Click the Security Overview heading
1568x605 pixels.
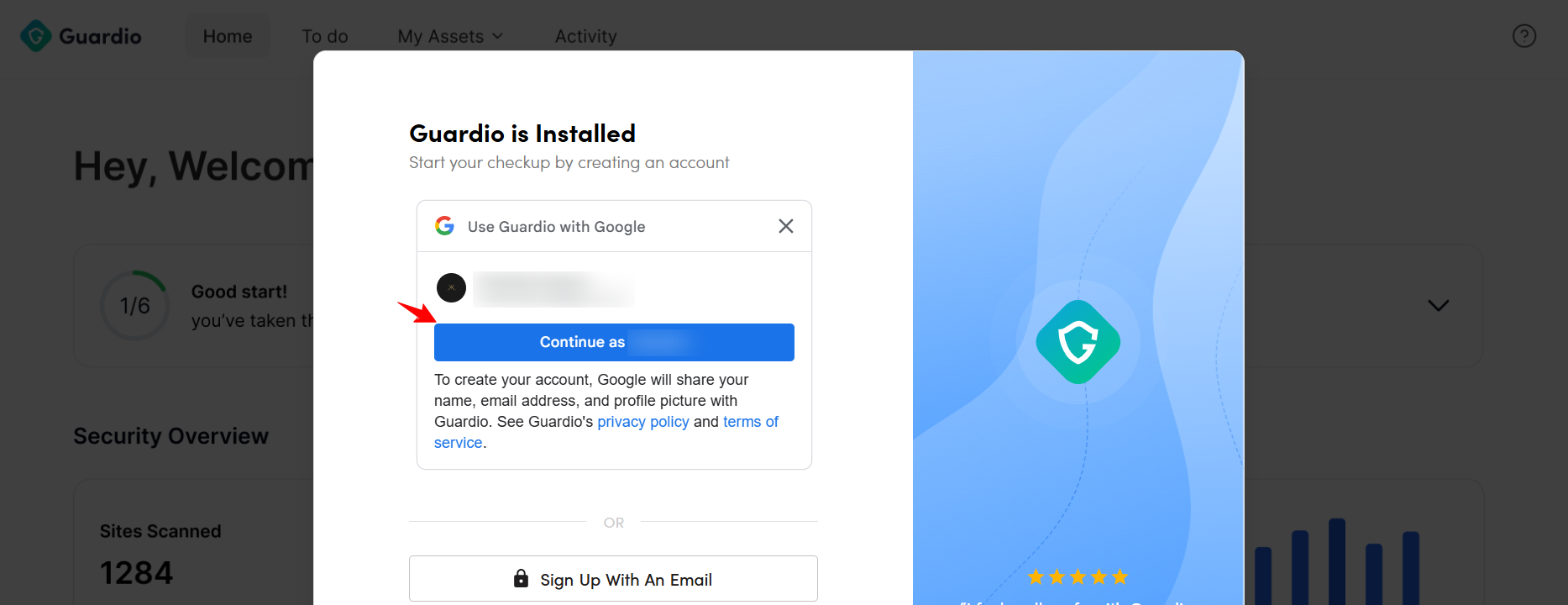tap(170, 436)
